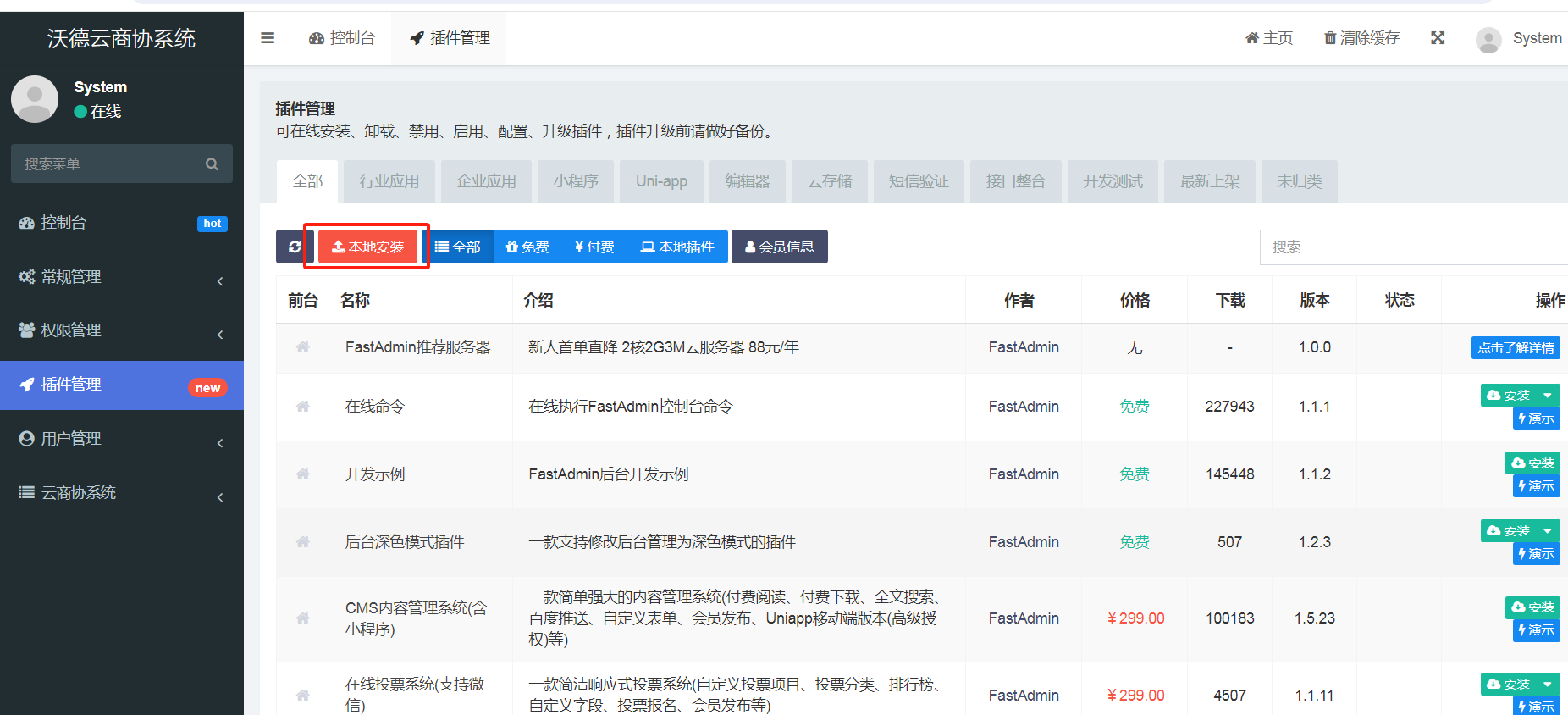This screenshot has height=715, width=1568.
Task: Open install dropdown arrow for 在线命令
Action: [x=1548, y=396]
